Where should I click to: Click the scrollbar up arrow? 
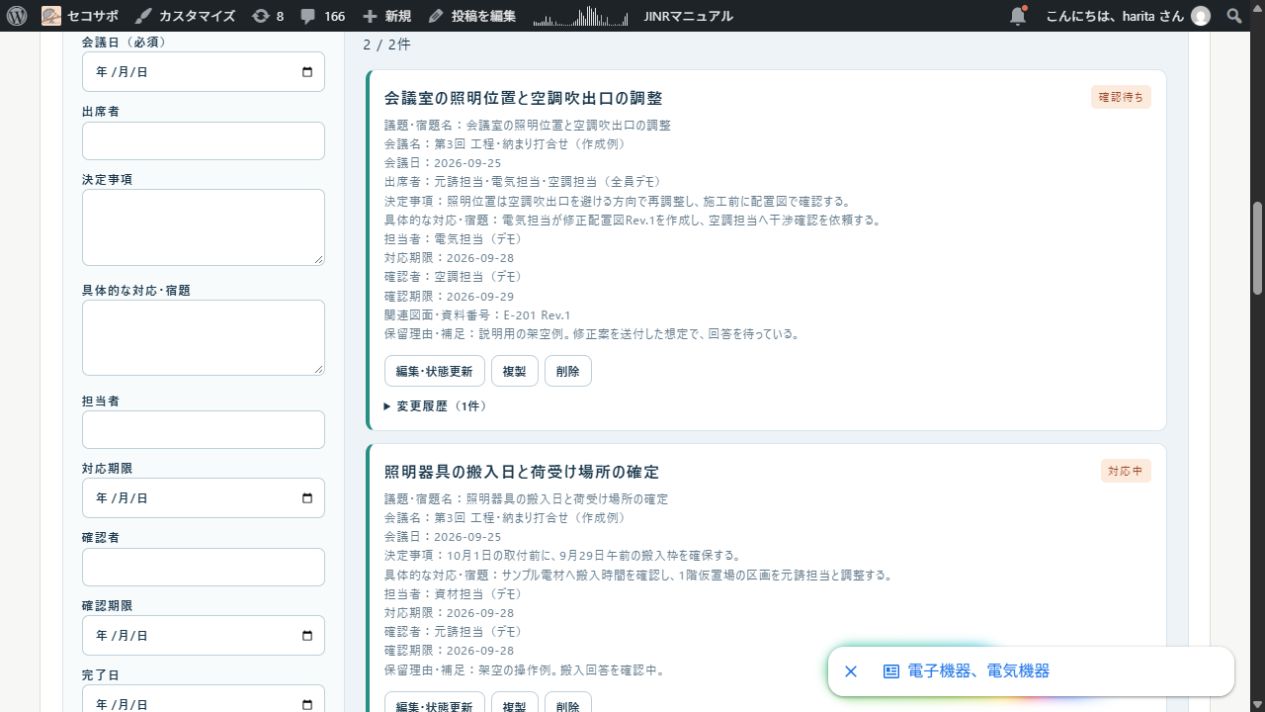pyautogui.click(x=1257, y=8)
